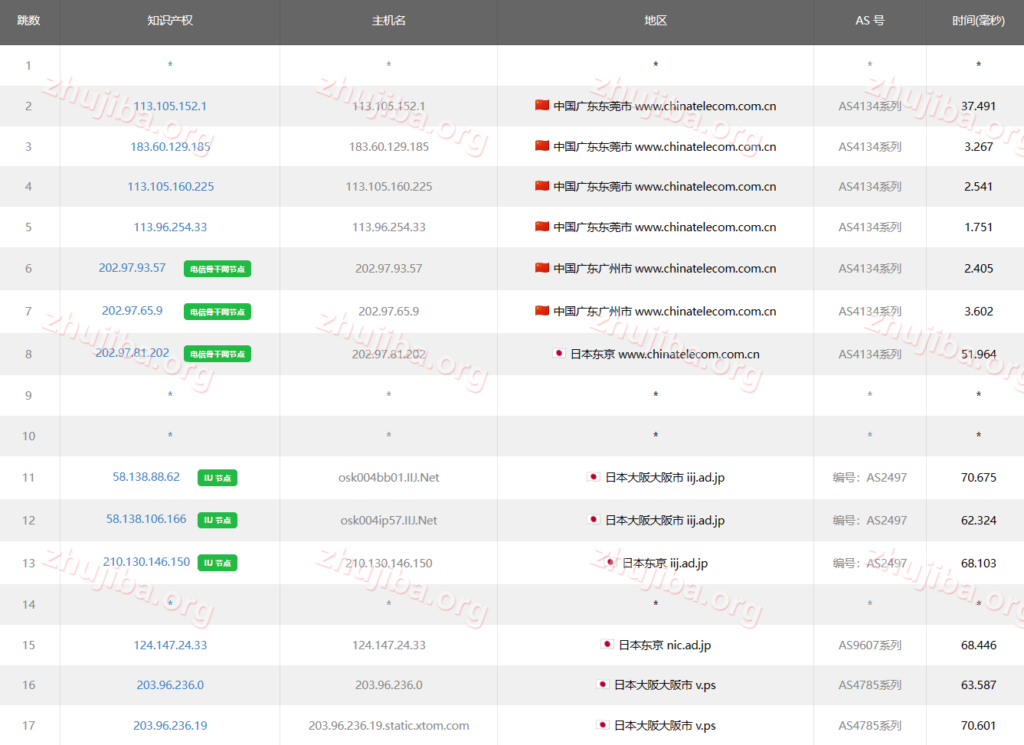Click the 124.147.24.33 IP link

(x=170, y=645)
